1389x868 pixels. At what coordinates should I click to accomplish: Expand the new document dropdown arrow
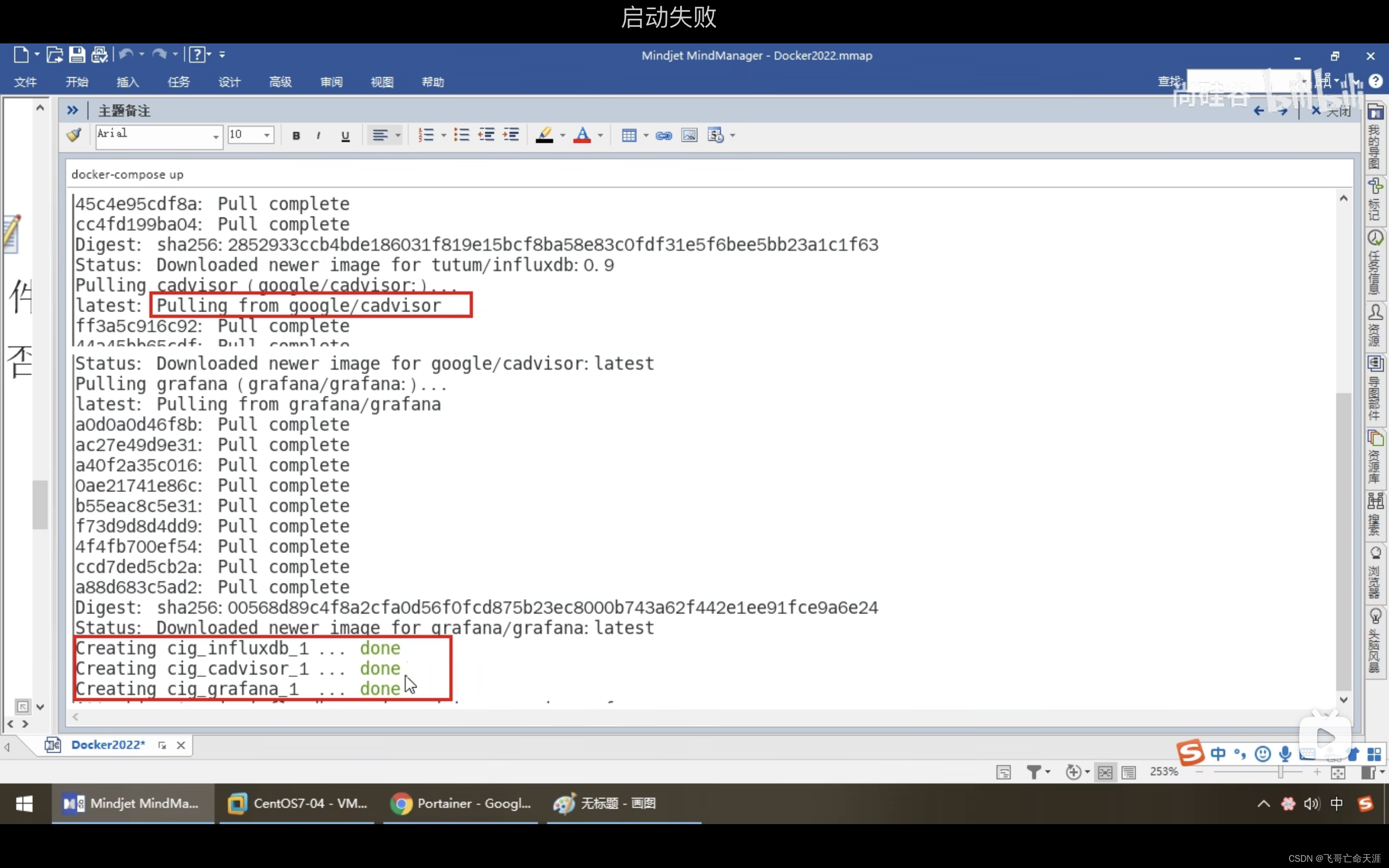point(37,54)
